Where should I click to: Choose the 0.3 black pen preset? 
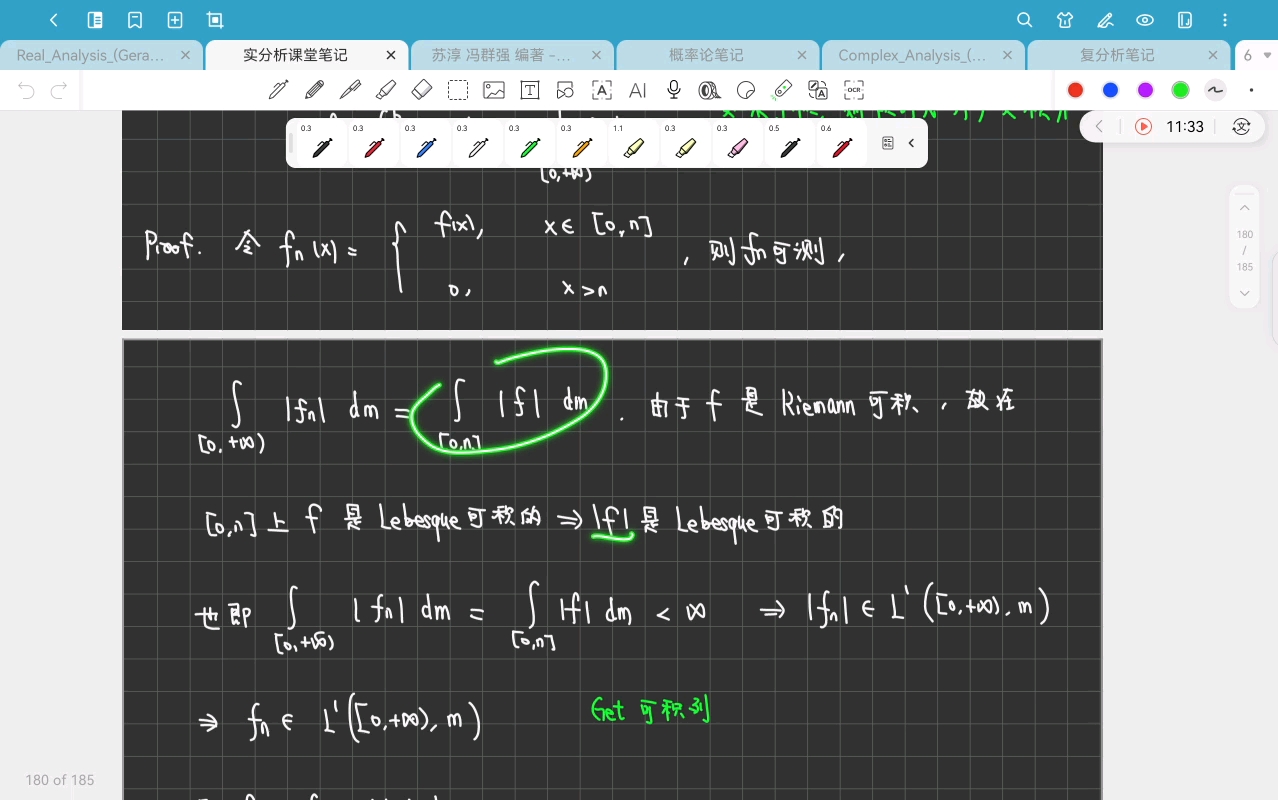click(x=322, y=143)
